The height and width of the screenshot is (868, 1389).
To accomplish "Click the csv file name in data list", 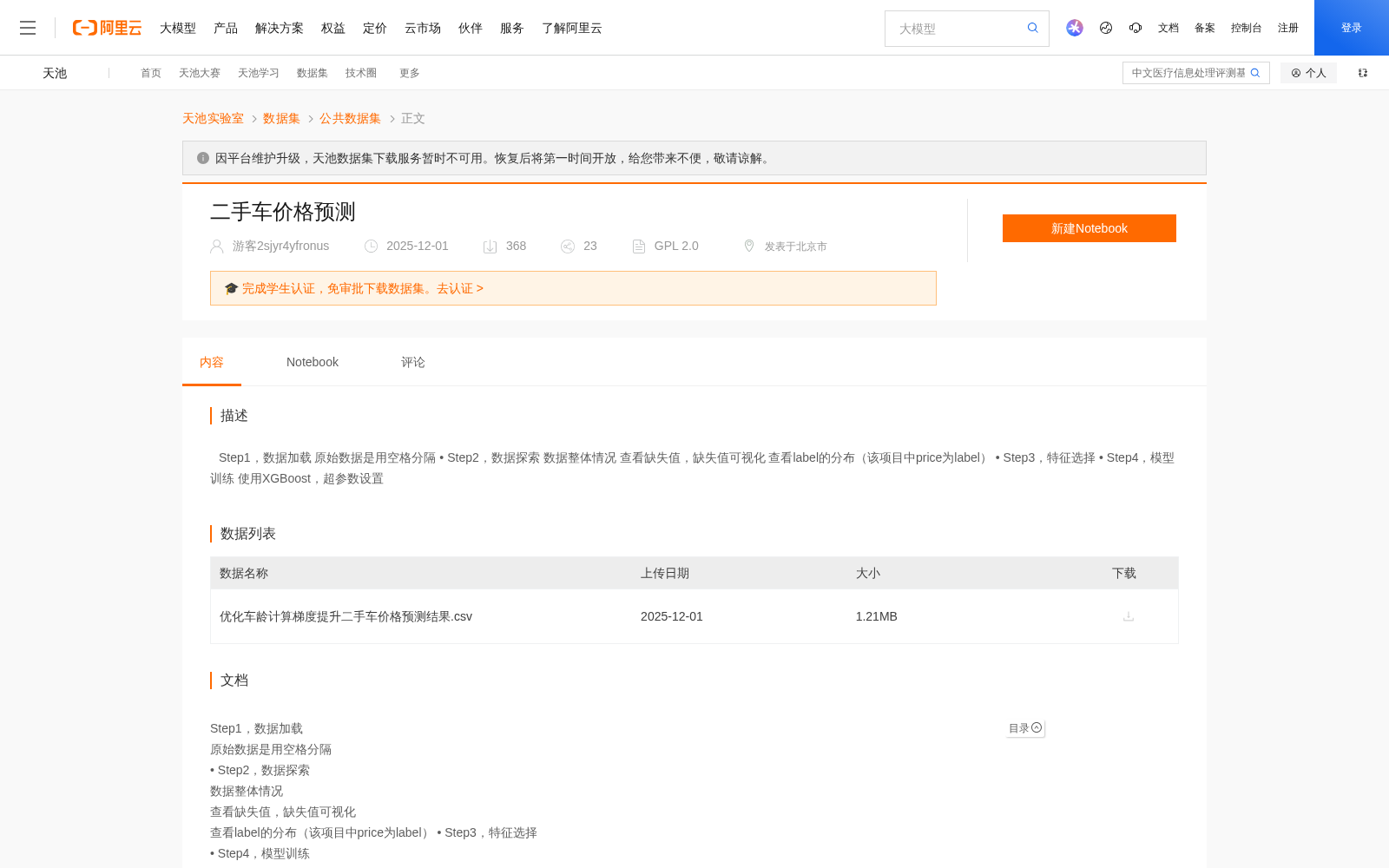I will [346, 616].
